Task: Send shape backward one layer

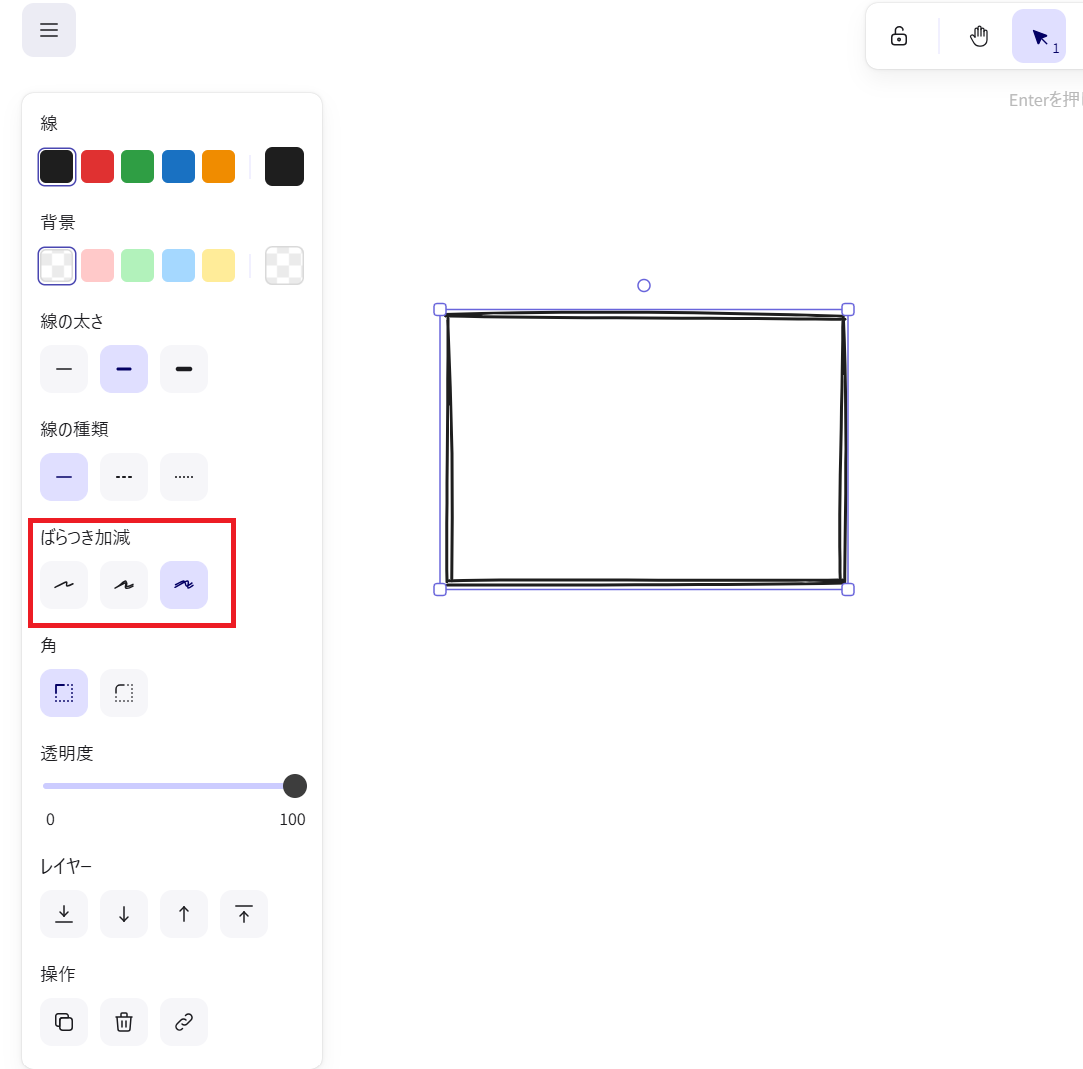Action: (x=124, y=914)
